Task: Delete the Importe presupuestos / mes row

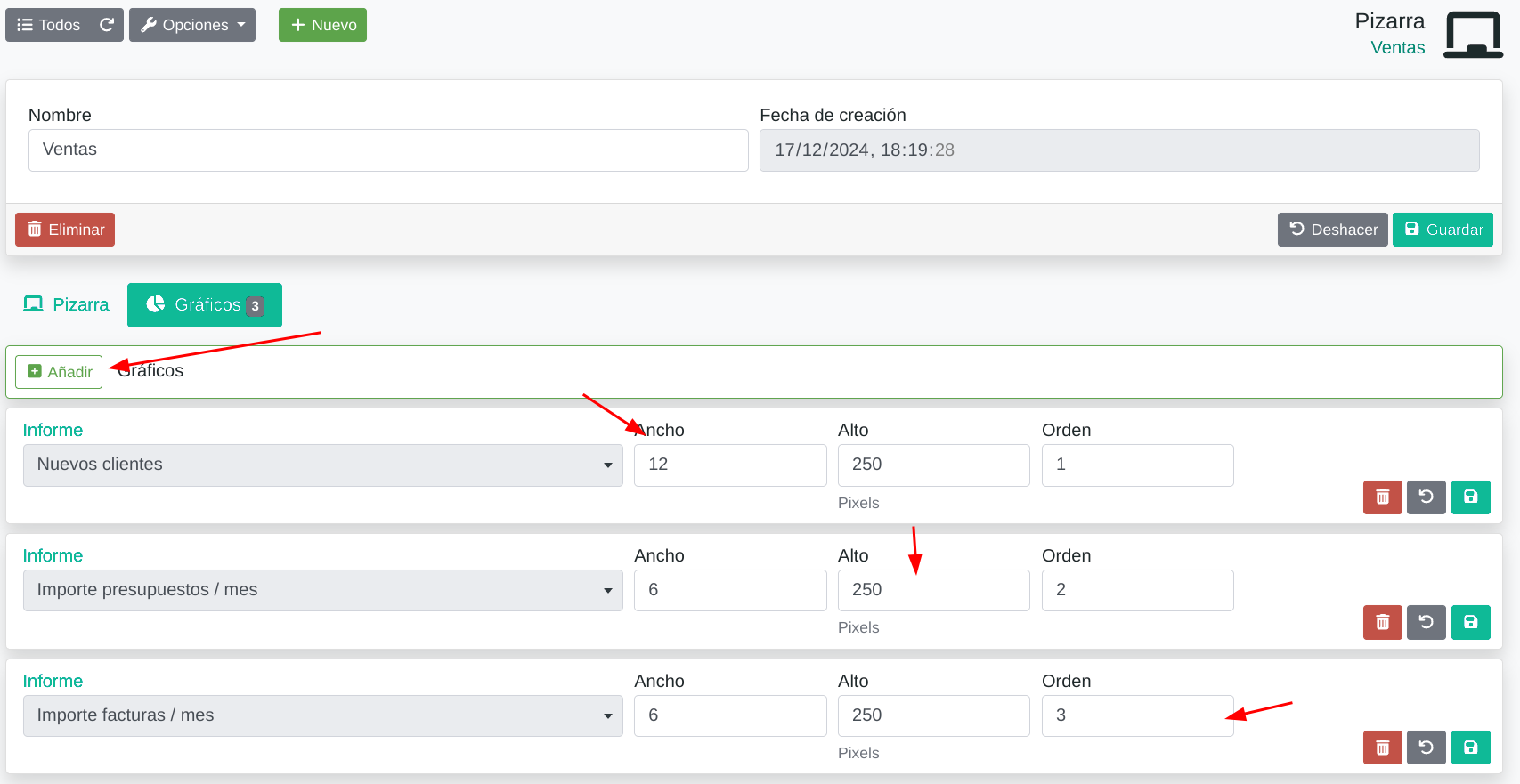Action: coord(1382,623)
